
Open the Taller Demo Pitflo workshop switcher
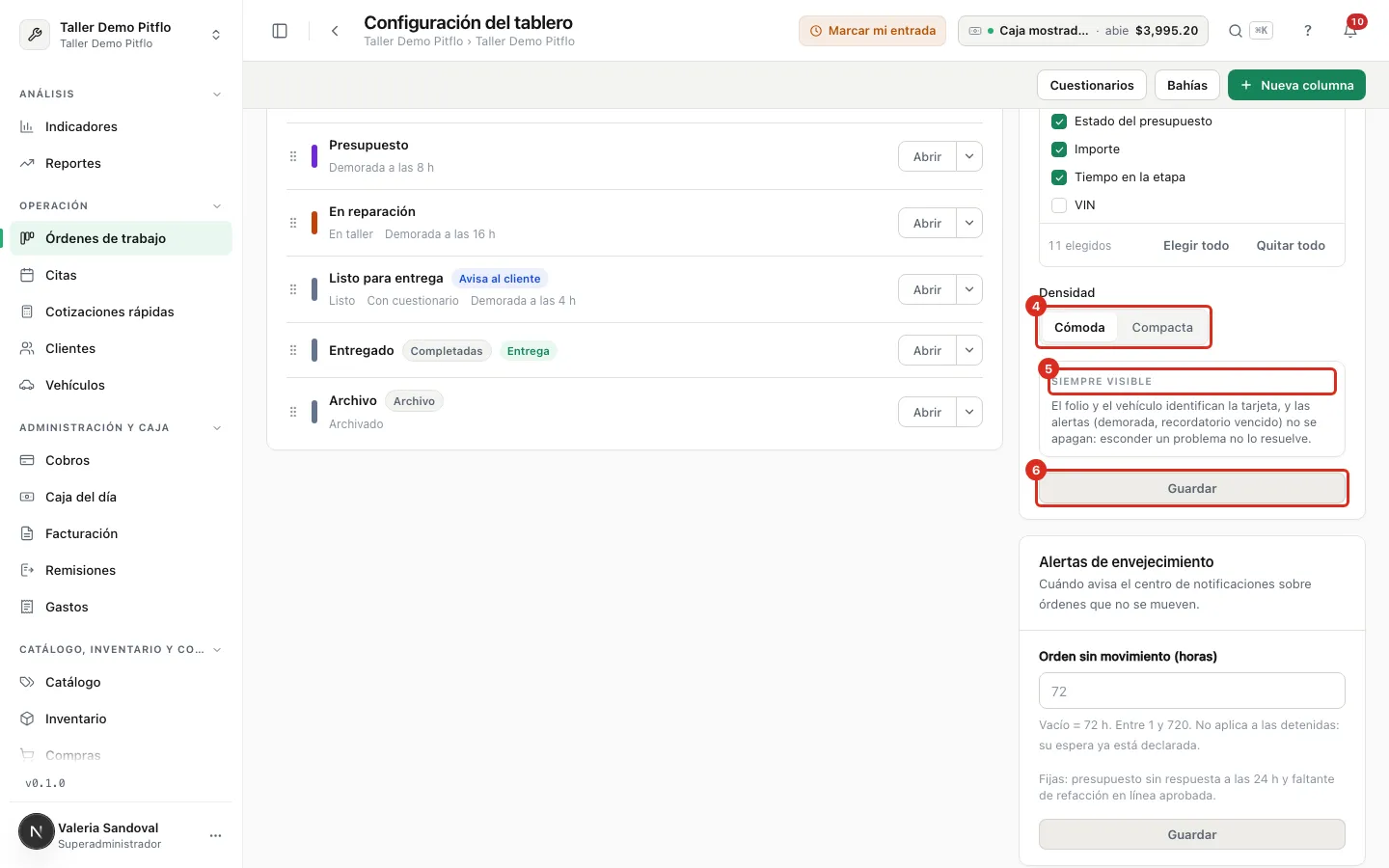tap(122, 35)
